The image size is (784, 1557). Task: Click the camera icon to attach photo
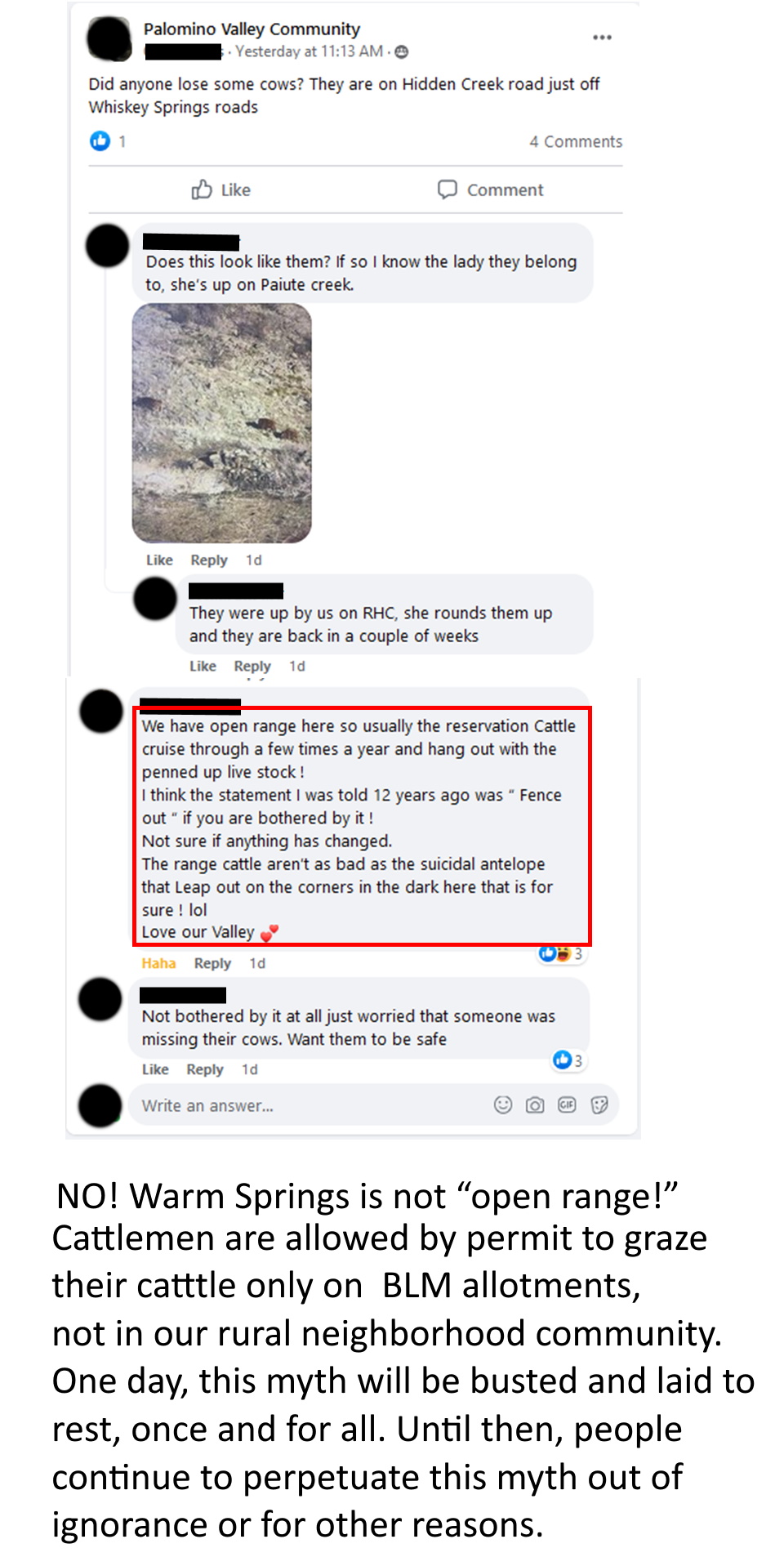tap(535, 1105)
